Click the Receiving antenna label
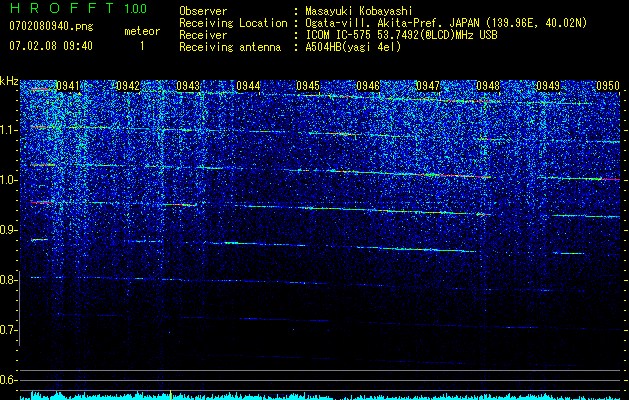This screenshot has height=400, width=629. 230,47
